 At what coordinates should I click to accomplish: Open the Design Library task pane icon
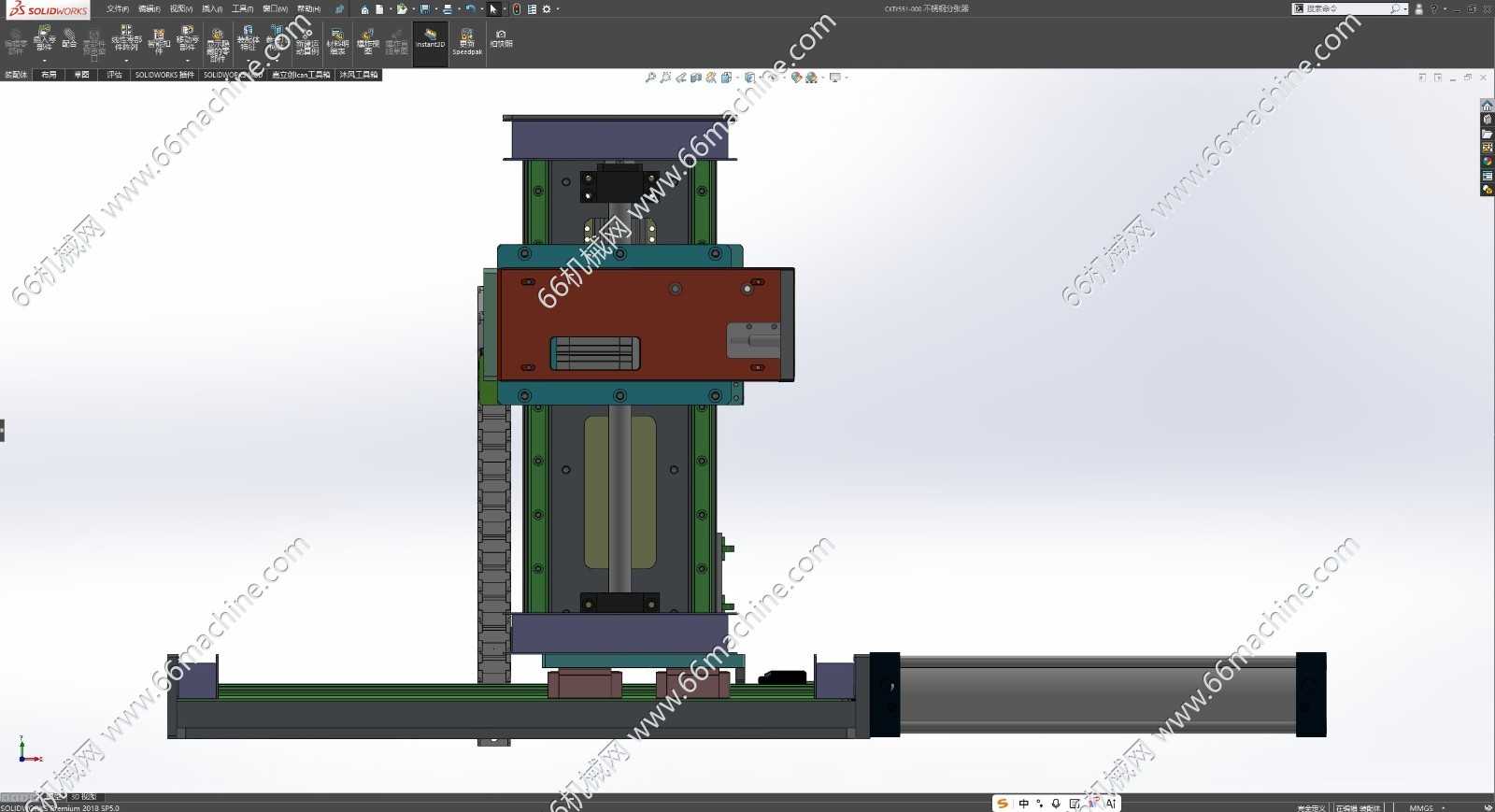pyautogui.click(x=1487, y=120)
